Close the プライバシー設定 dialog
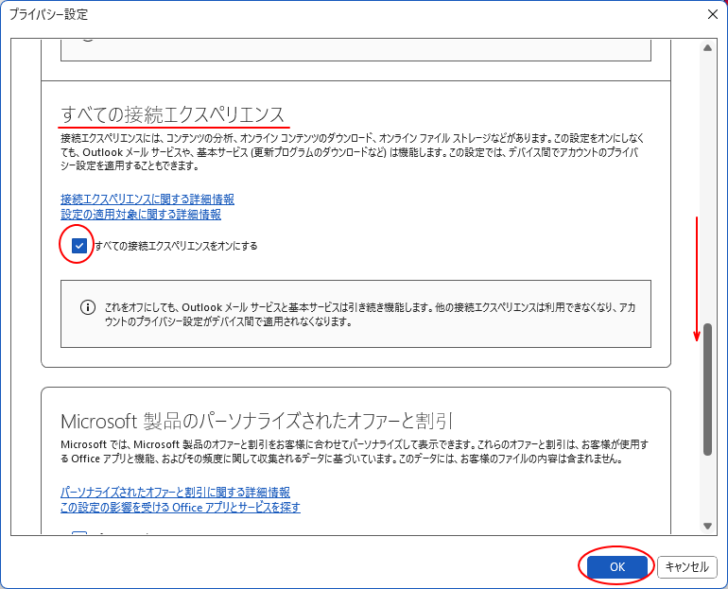The image size is (728, 589). pyautogui.click(x=713, y=14)
